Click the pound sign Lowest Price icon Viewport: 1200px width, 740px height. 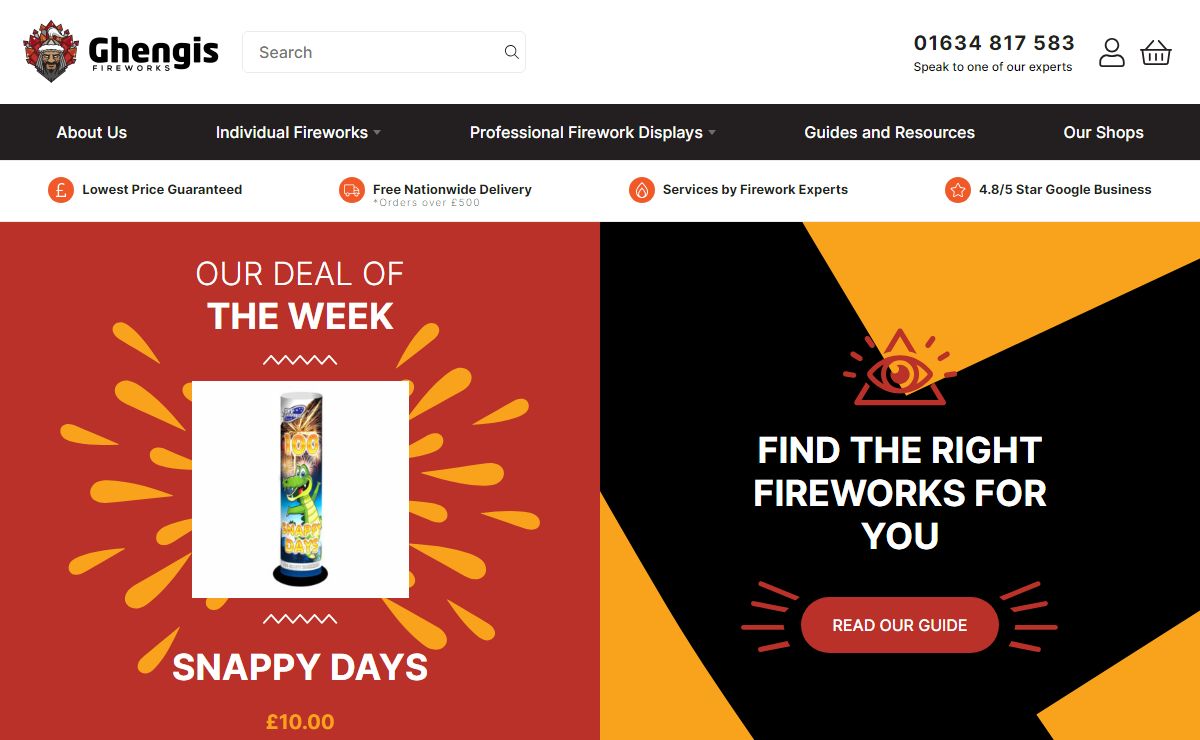[61, 189]
